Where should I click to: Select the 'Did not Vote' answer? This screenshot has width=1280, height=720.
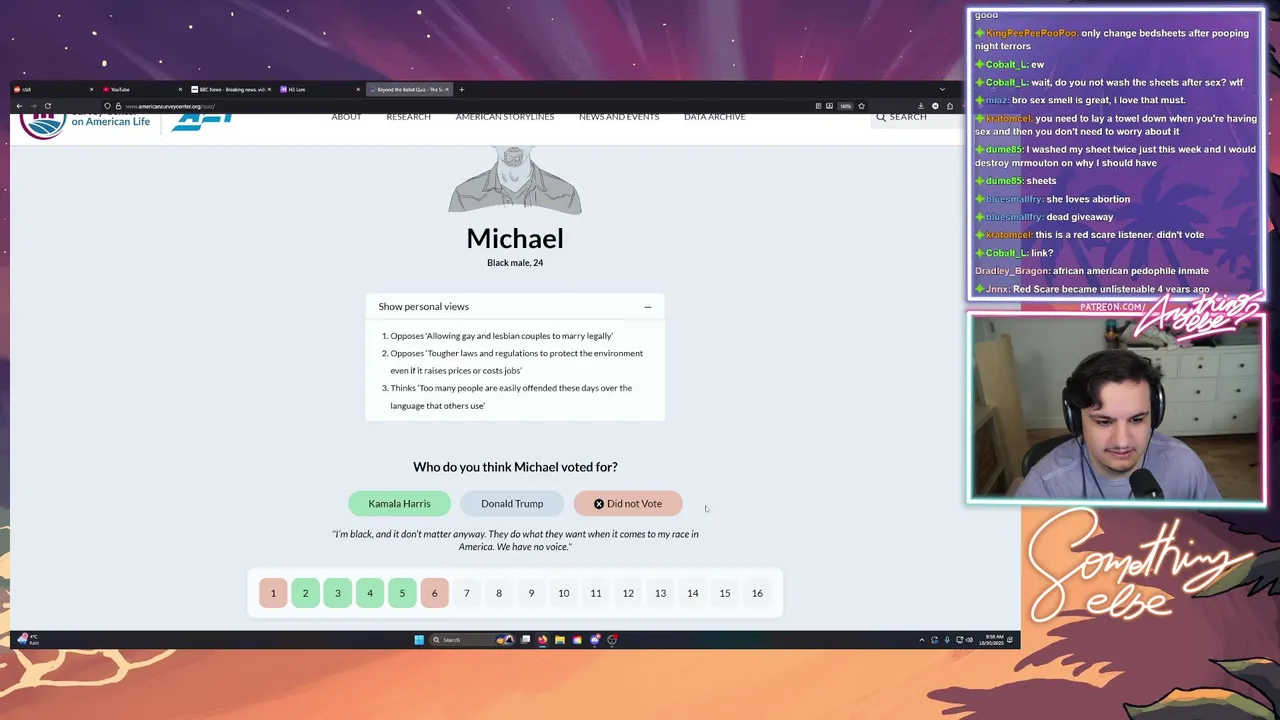click(x=628, y=504)
